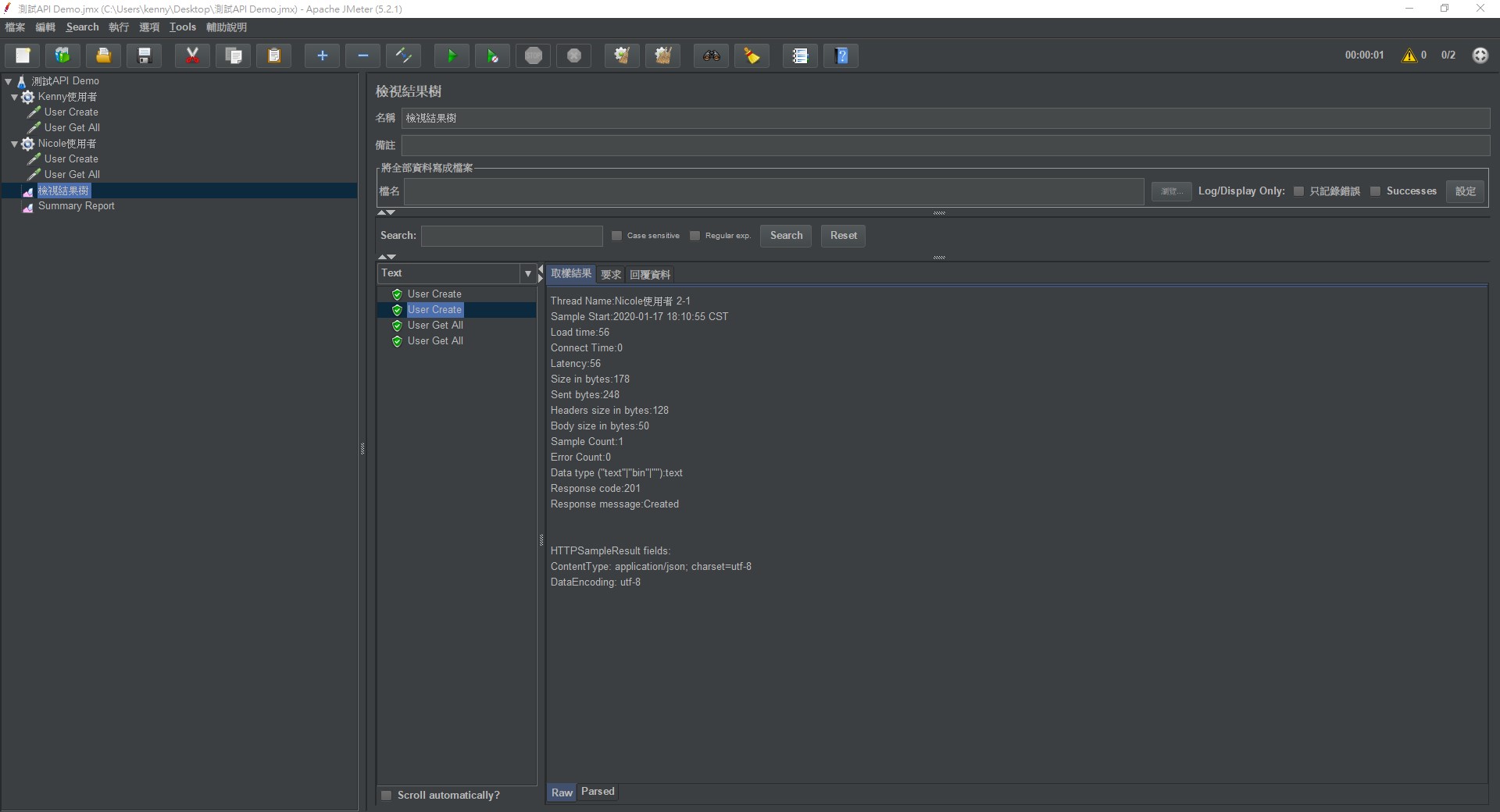Select Summary Report in the test tree
This screenshot has width=1500, height=812.
(76, 206)
